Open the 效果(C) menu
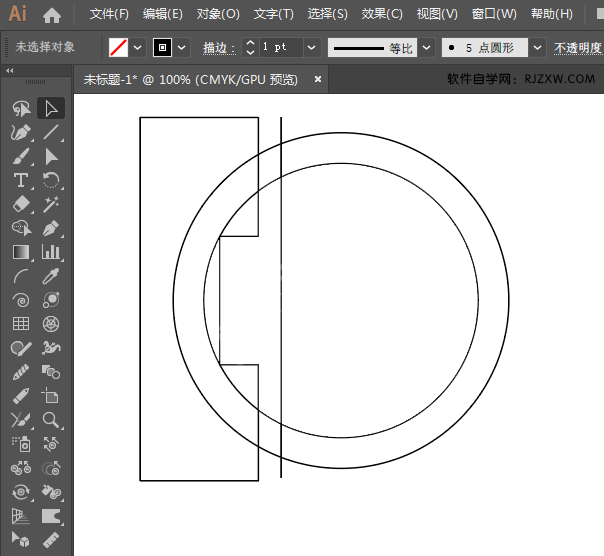This screenshot has height=556, width=604. pos(382,15)
